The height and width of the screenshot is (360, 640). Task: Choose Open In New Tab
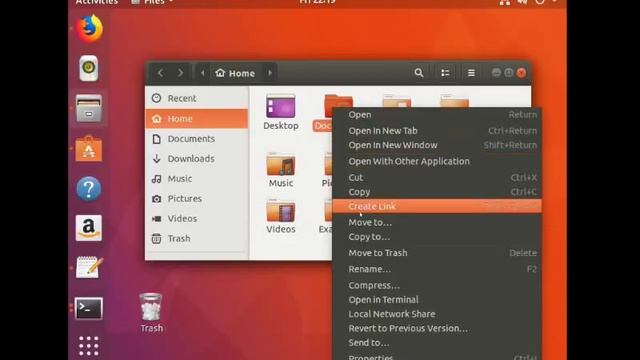437,131
